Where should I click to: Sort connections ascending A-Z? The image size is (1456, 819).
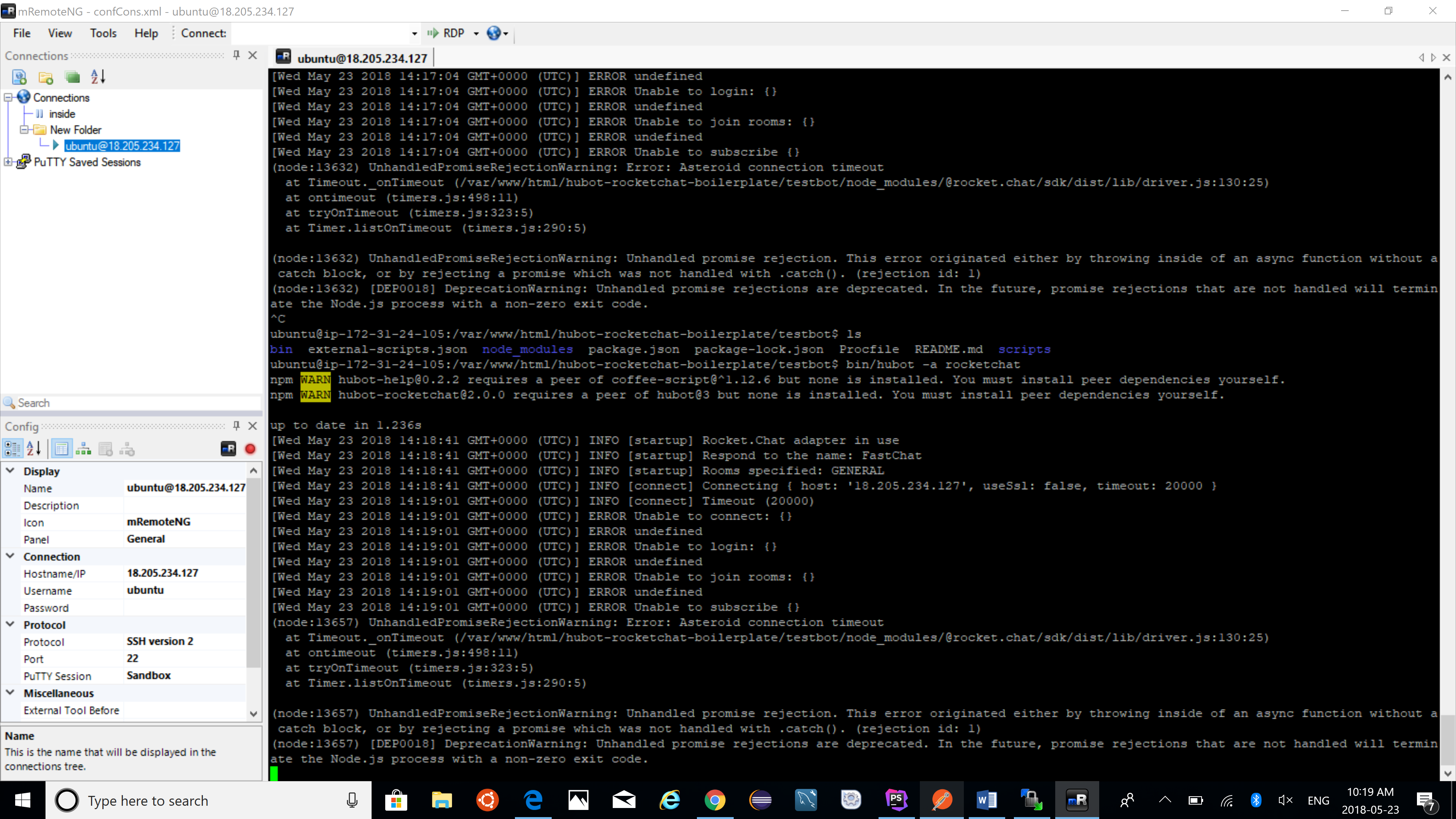pos(97,77)
